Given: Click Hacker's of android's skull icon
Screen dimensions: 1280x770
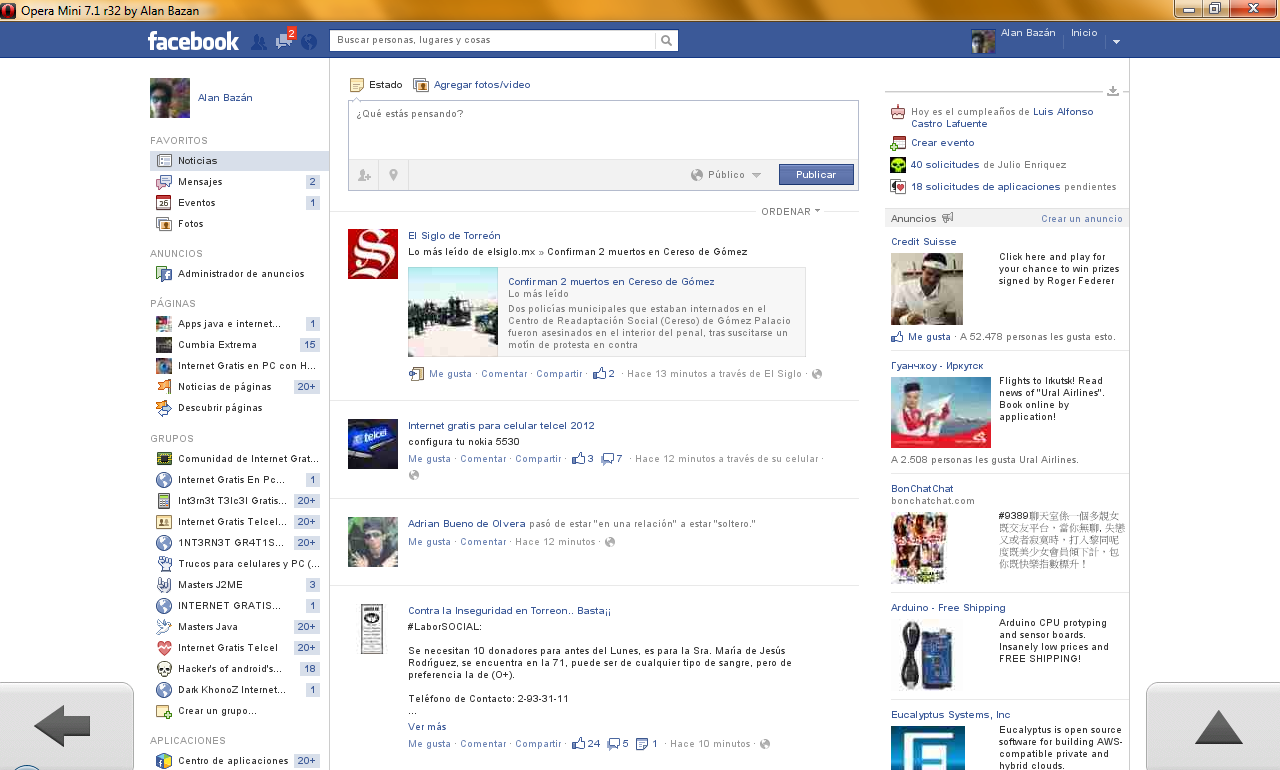Looking at the screenshot, I should [164, 669].
